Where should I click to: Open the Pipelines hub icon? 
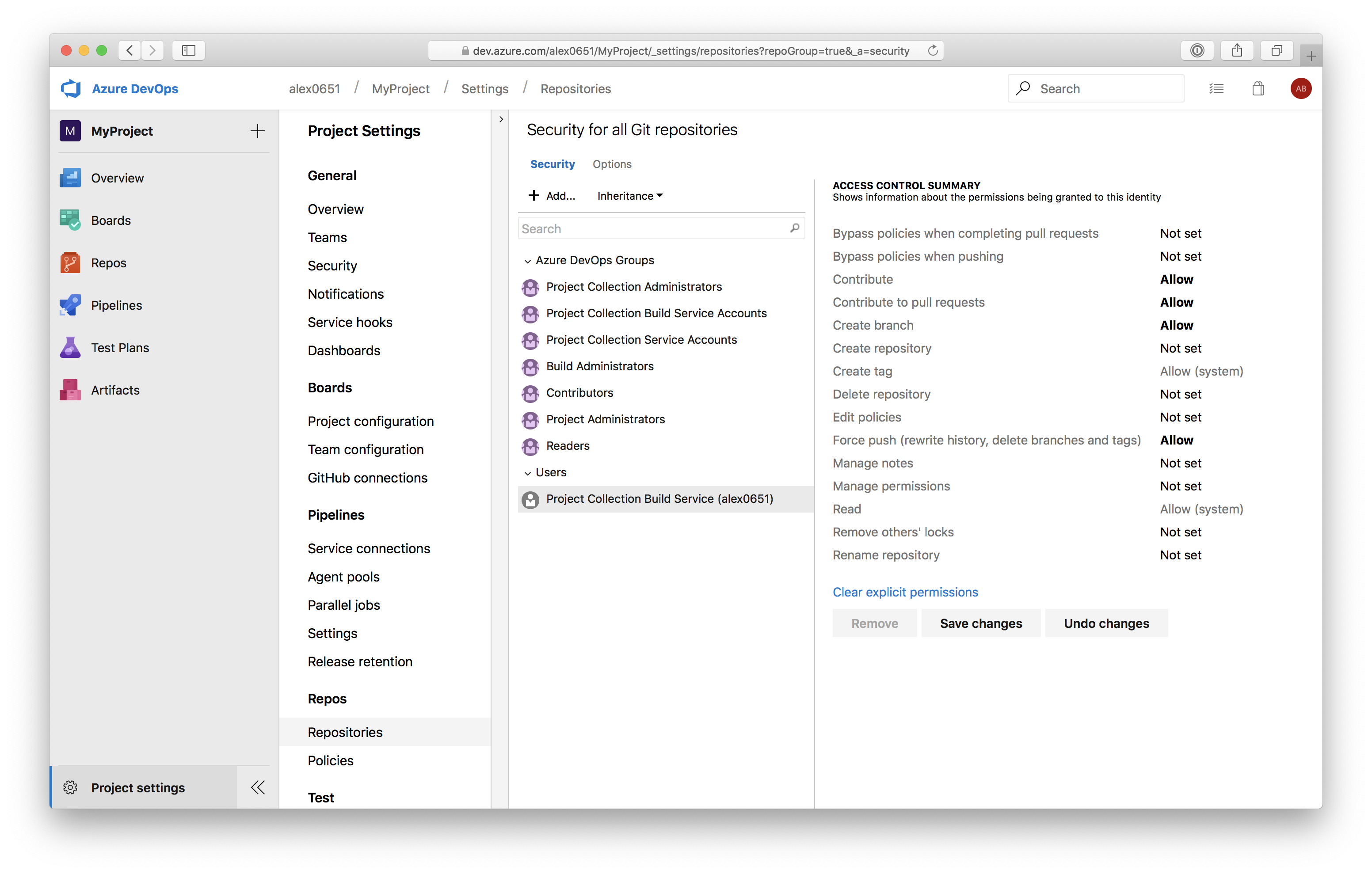coord(70,305)
